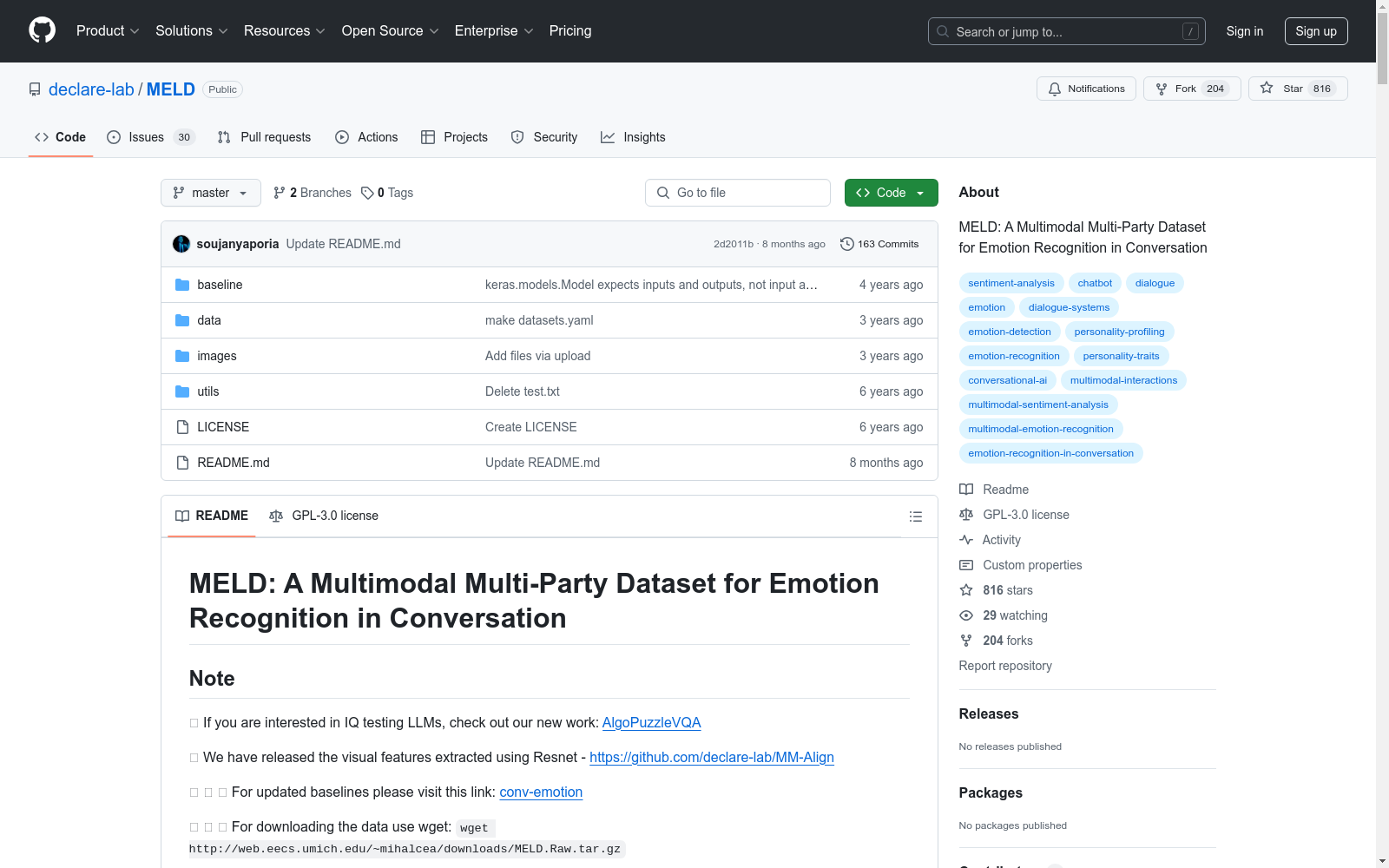
Task: Open the conv-emotion link
Action: click(541, 792)
